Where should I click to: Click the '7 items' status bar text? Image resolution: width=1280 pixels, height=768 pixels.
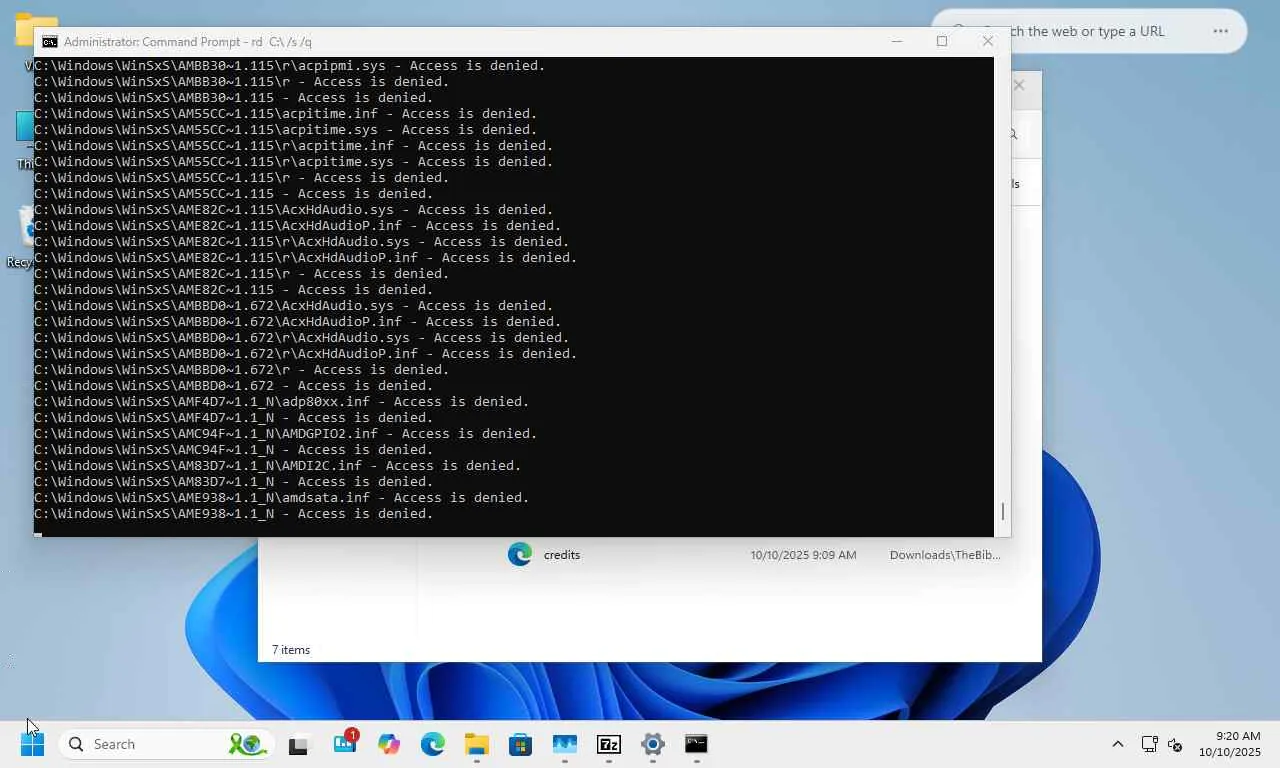[291, 650]
